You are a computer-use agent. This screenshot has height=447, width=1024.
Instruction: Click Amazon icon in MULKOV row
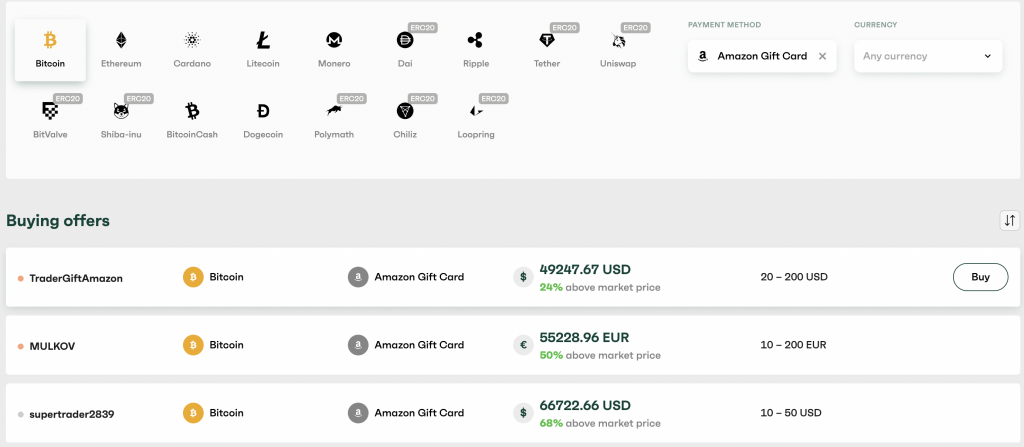tap(358, 345)
